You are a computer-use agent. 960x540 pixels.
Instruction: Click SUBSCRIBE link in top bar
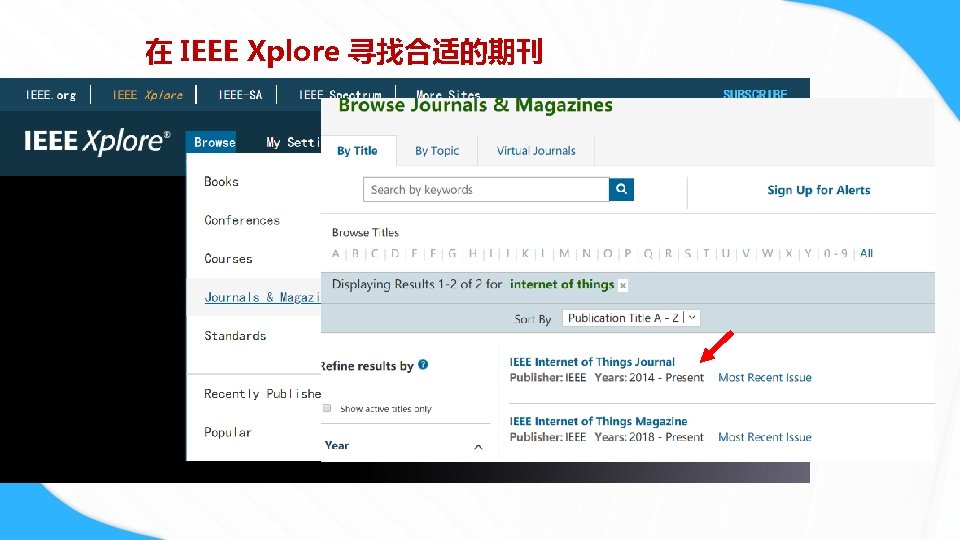tap(755, 94)
